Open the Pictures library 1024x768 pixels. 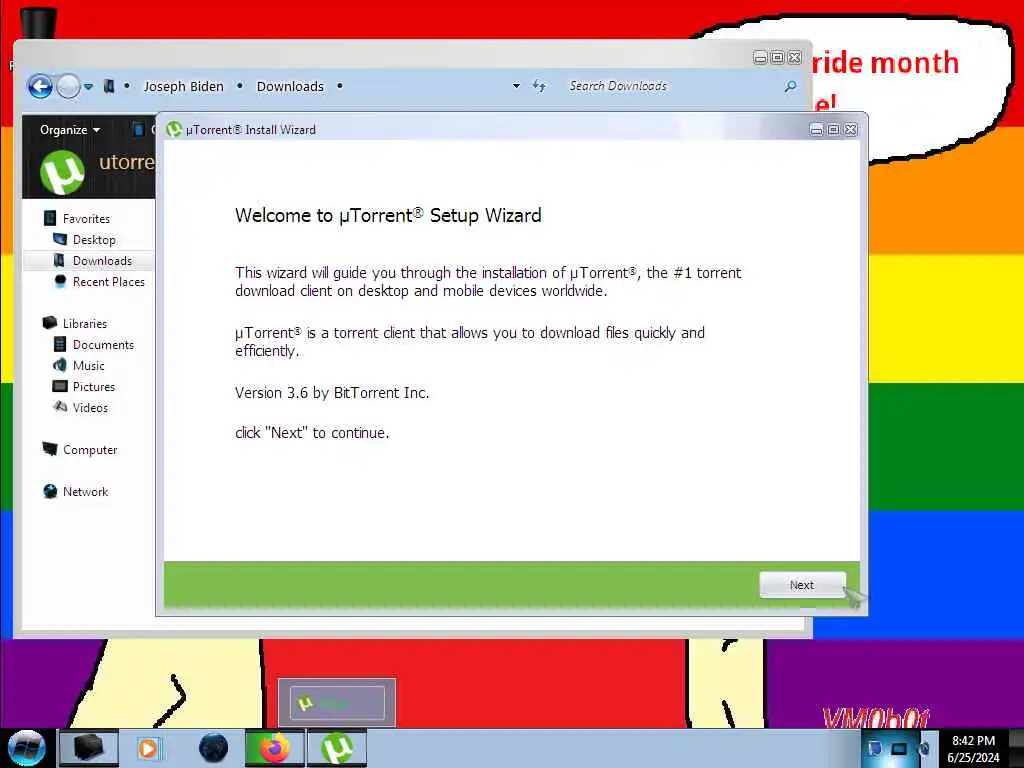(94, 387)
